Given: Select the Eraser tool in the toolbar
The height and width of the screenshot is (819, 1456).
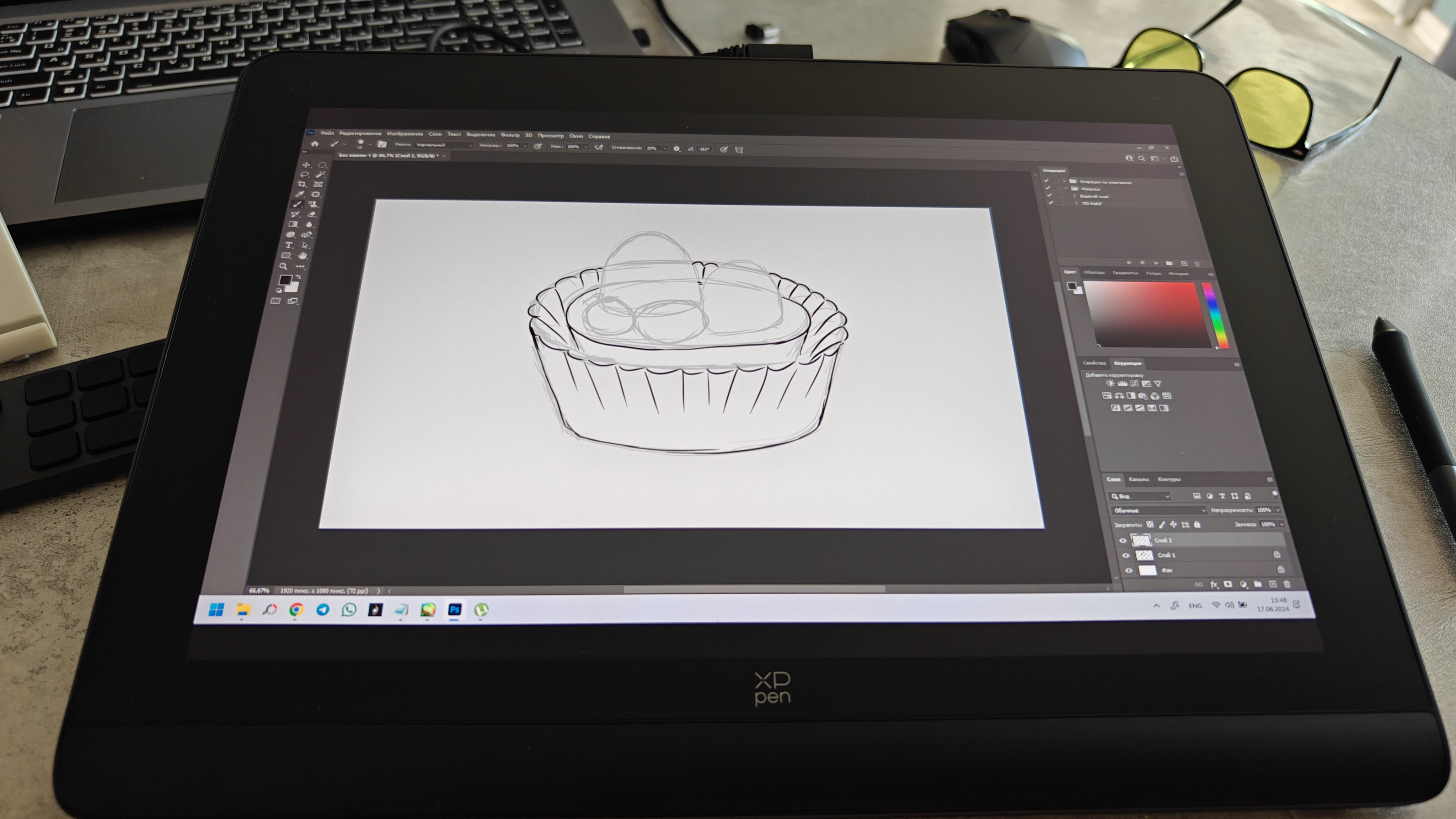Looking at the screenshot, I should click(x=311, y=215).
